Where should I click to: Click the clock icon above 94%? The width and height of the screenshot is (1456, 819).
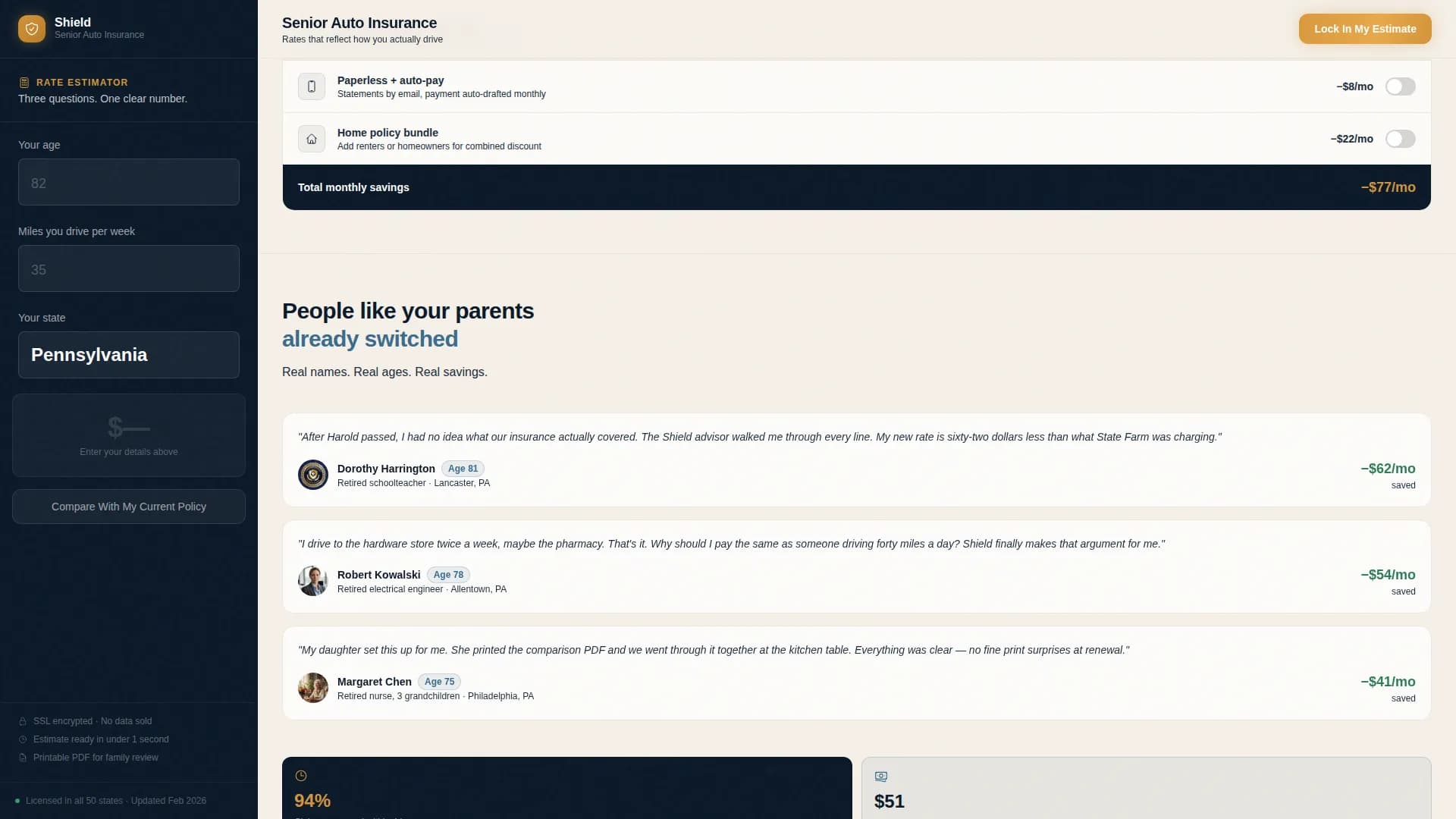click(301, 776)
